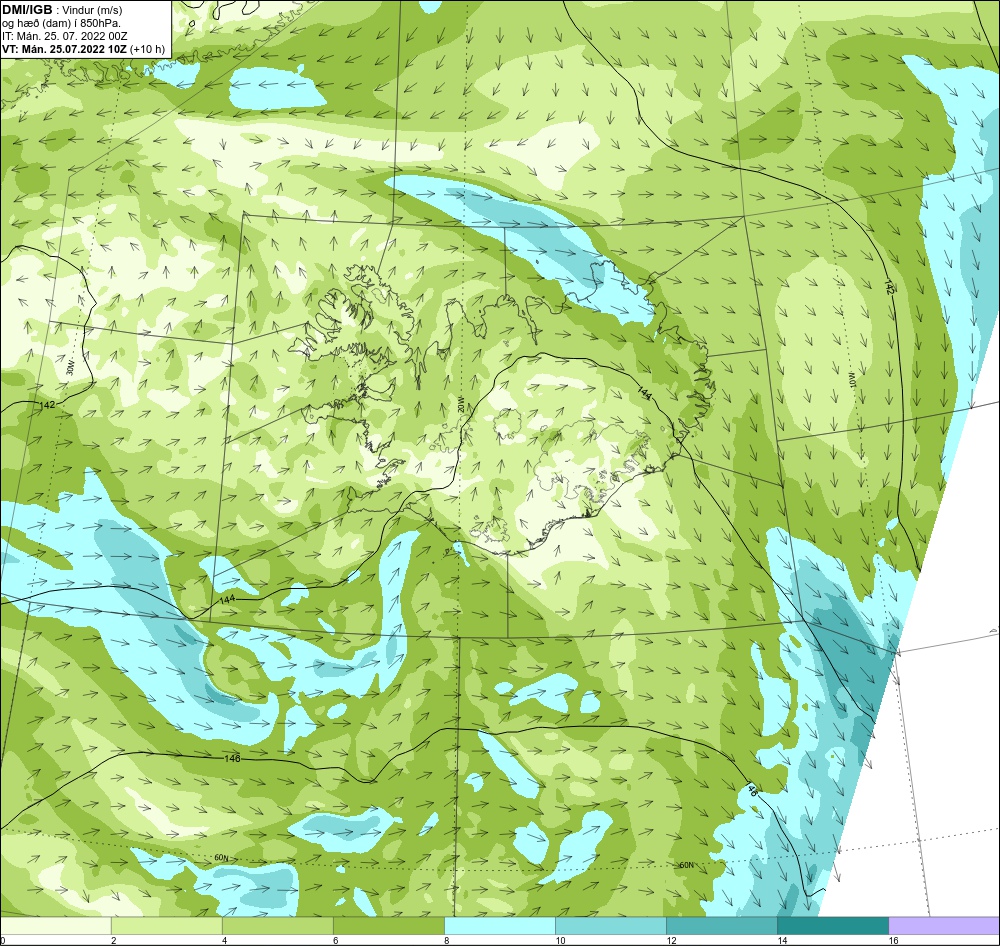Click the '60N' latitude label nearest 10W
Image resolution: width=1000 pixels, height=946 pixels.
pos(686,866)
